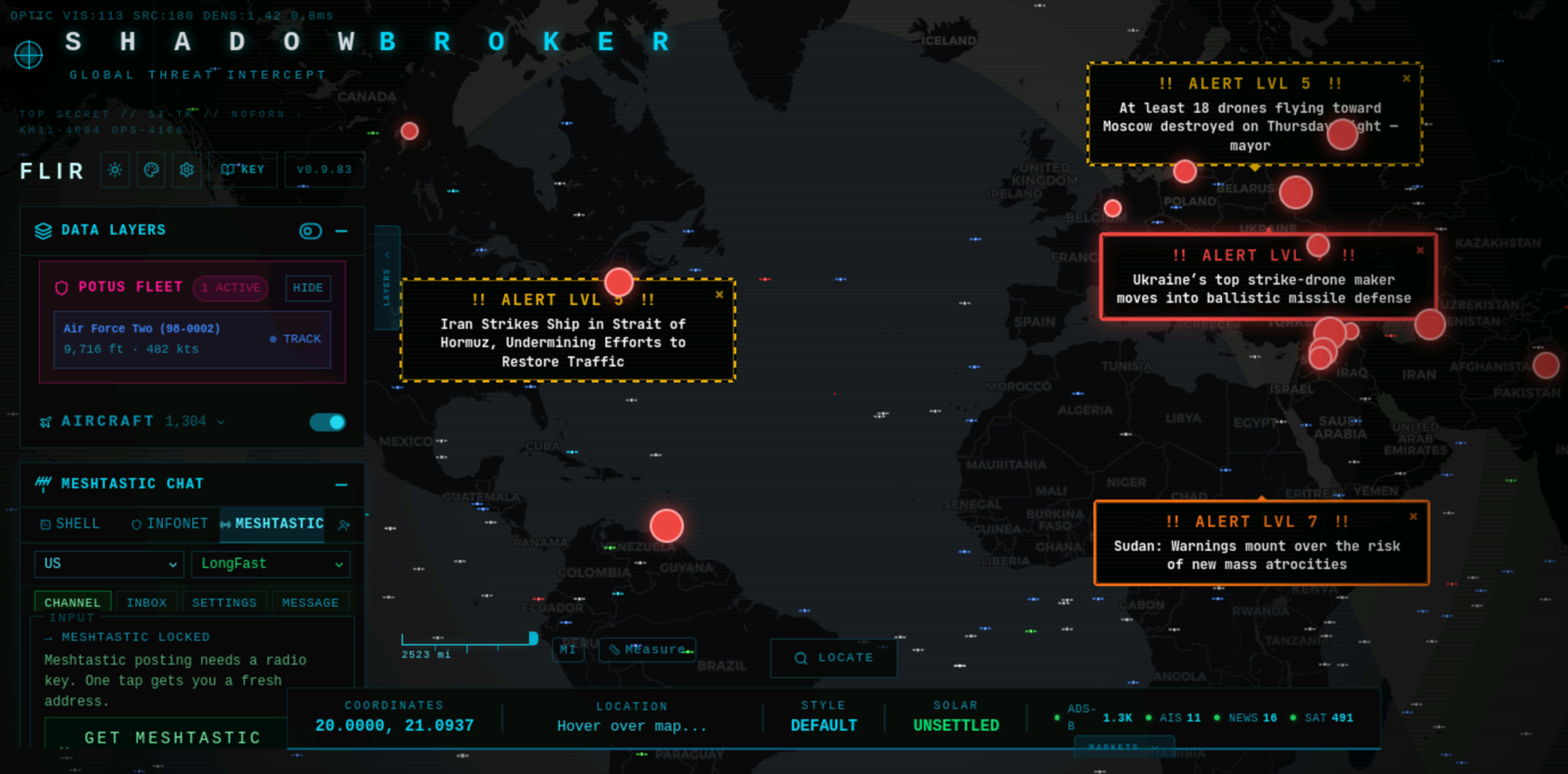The height and width of the screenshot is (774, 1568).
Task: Open the color palette theme icon
Action: [151, 169]
